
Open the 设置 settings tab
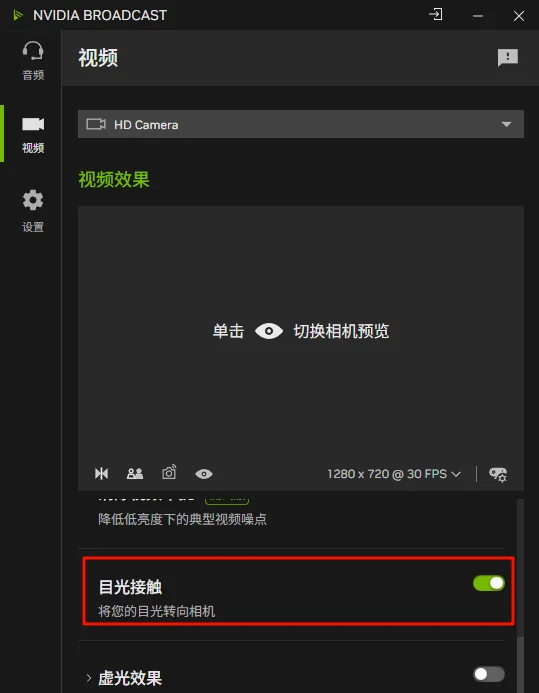[33, 211]
